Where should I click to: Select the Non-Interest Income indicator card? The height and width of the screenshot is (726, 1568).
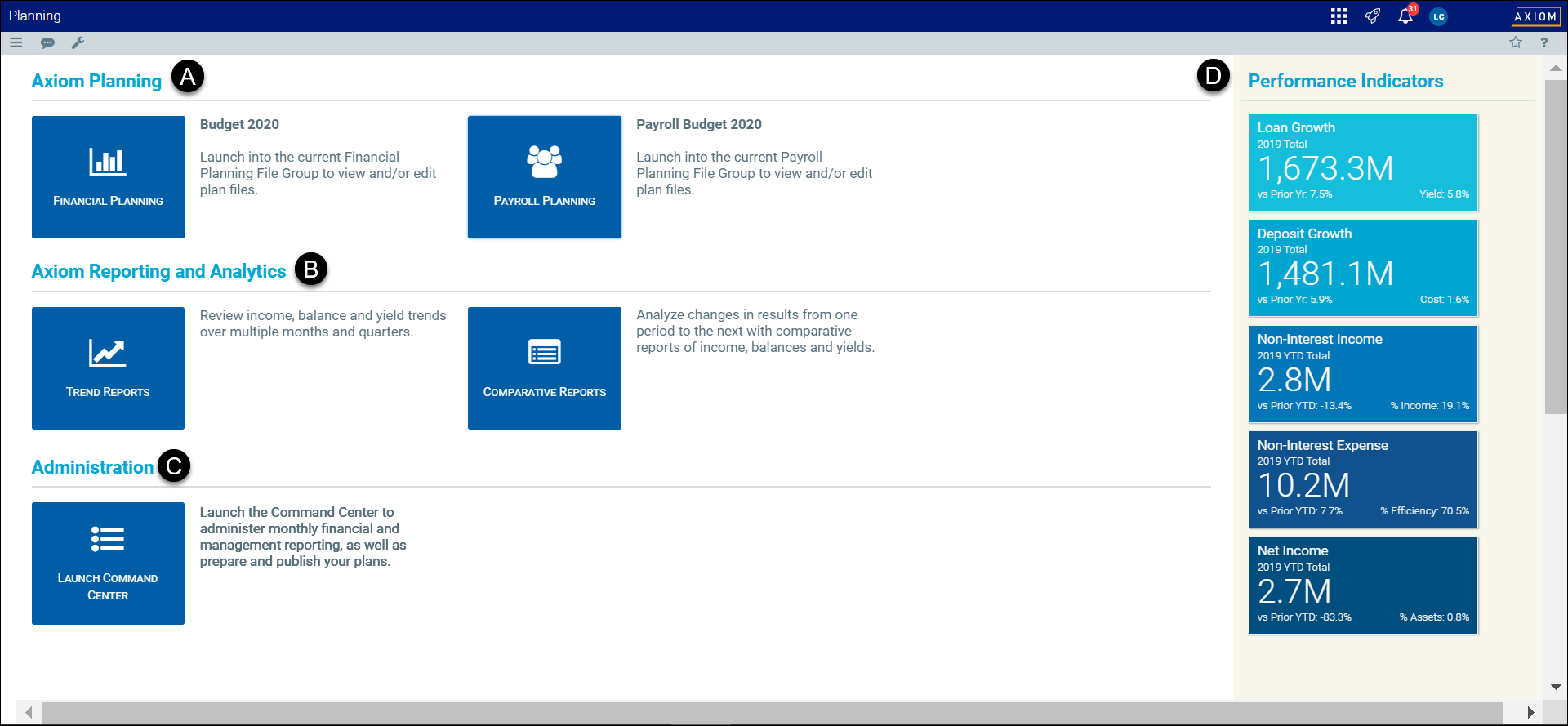click(1363, 374)
